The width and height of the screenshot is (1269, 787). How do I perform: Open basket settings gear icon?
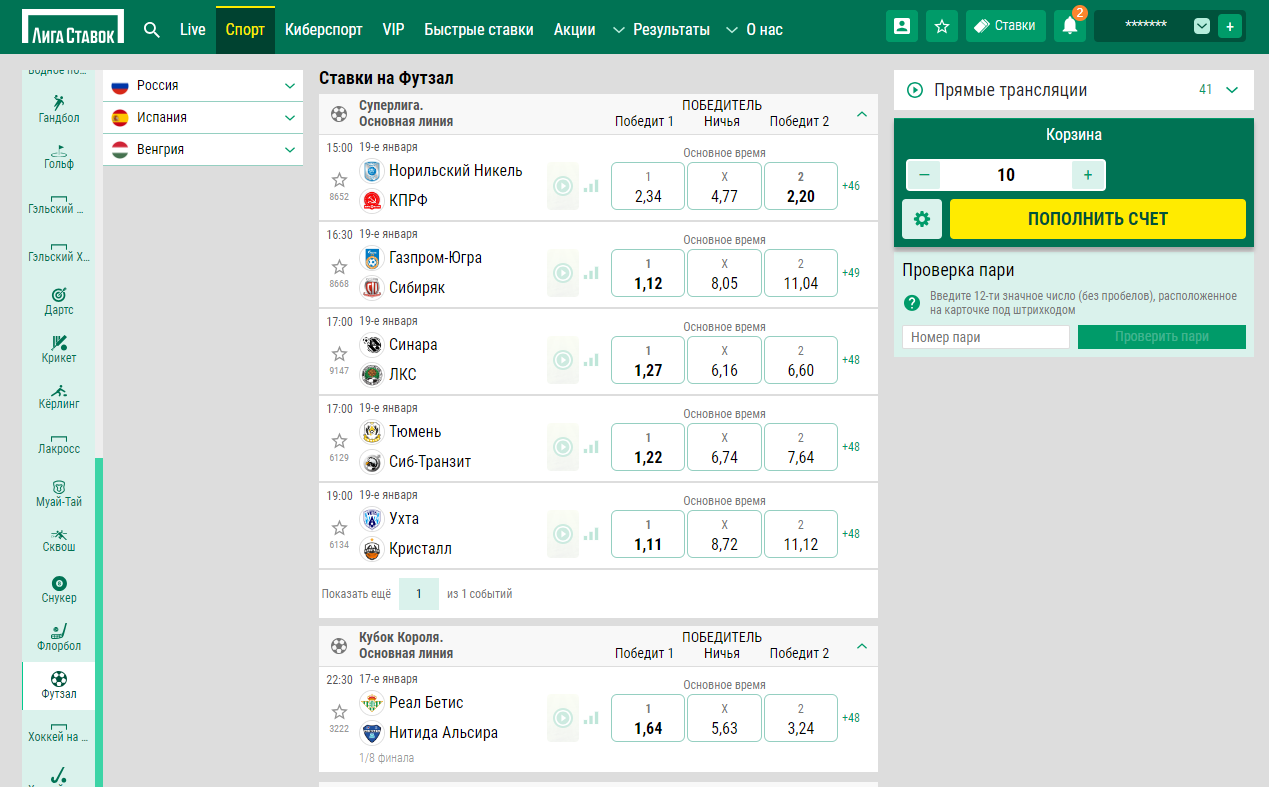[x=922, y=219]
